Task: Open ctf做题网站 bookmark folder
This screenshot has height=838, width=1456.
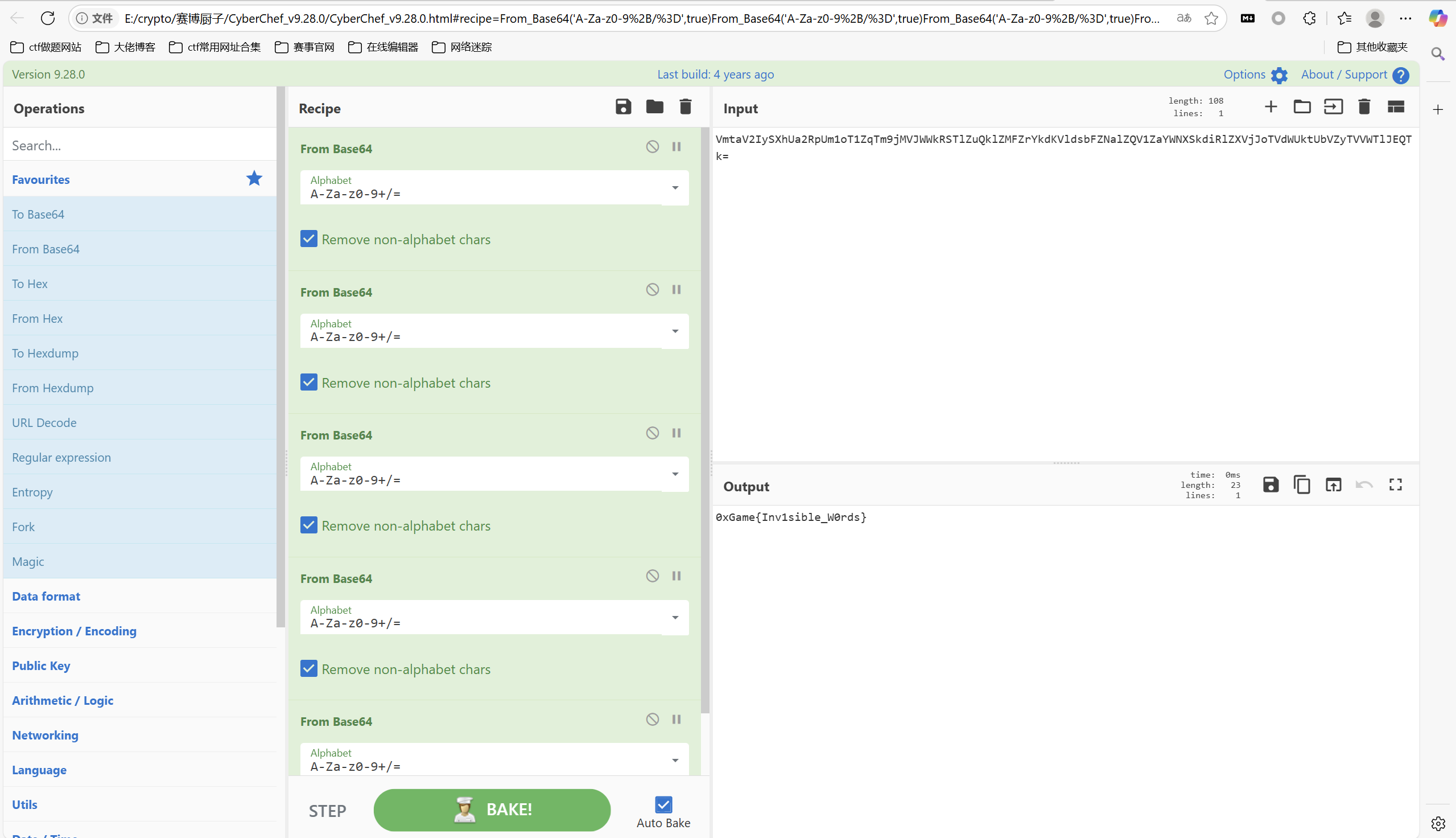Action: [46, 47]
